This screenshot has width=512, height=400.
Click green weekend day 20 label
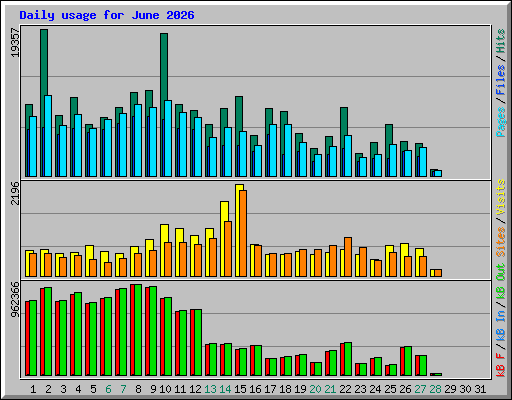coord(315,389)
